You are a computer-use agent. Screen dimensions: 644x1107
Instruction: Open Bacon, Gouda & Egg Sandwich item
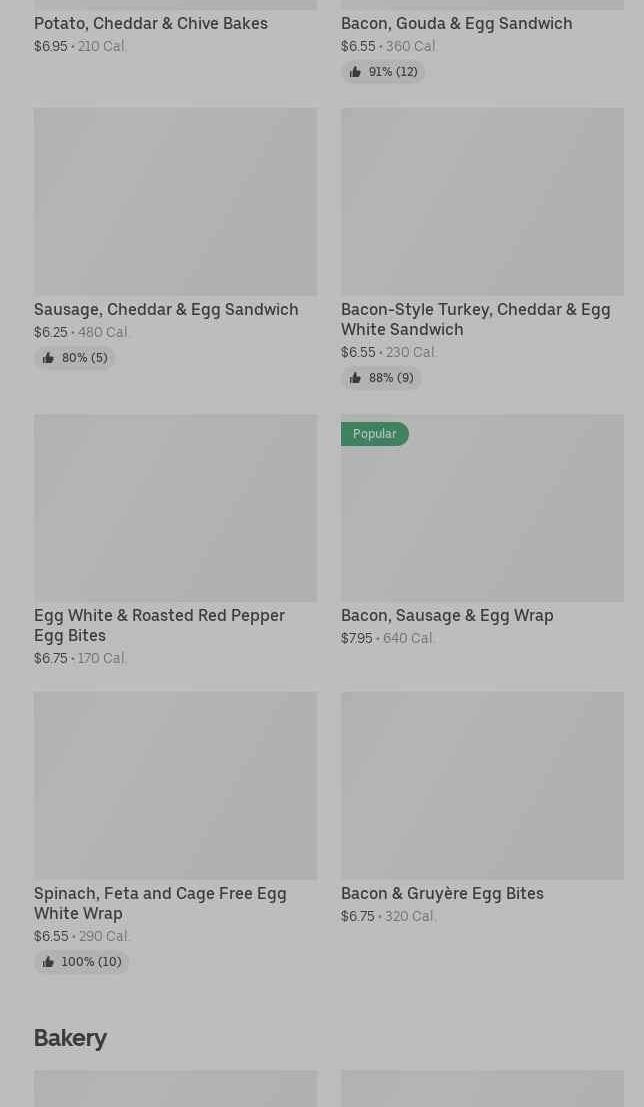pos(456,23)
